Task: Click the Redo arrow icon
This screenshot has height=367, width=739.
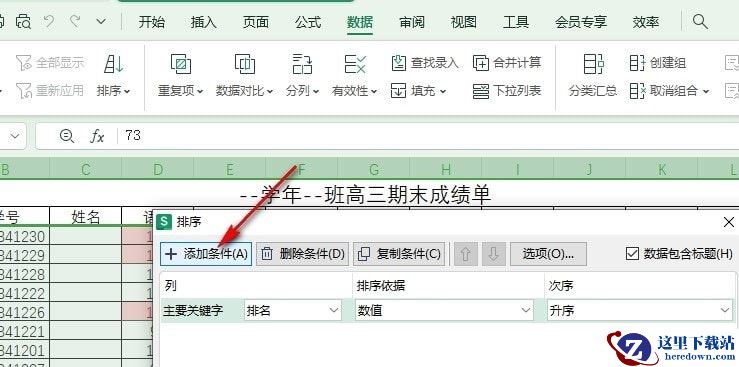Action: [75, 22]
